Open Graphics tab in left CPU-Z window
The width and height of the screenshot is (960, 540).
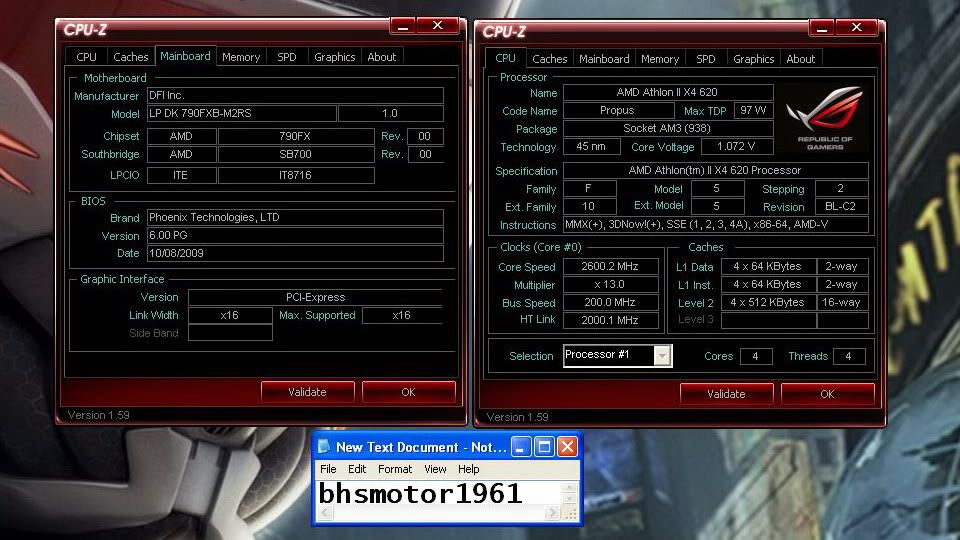(334, 57)
